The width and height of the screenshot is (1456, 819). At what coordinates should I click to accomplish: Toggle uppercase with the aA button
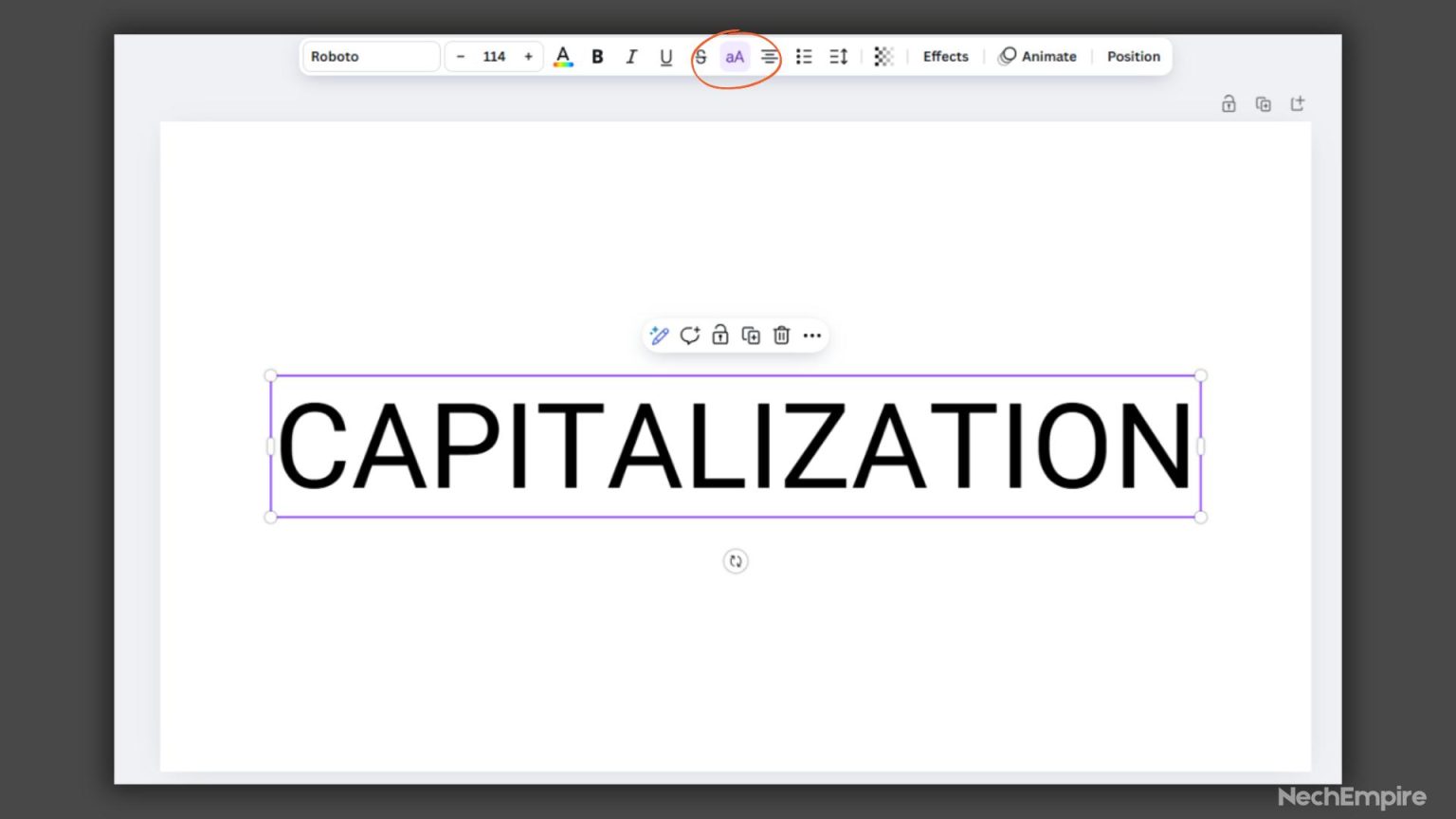tap(735, 56)
